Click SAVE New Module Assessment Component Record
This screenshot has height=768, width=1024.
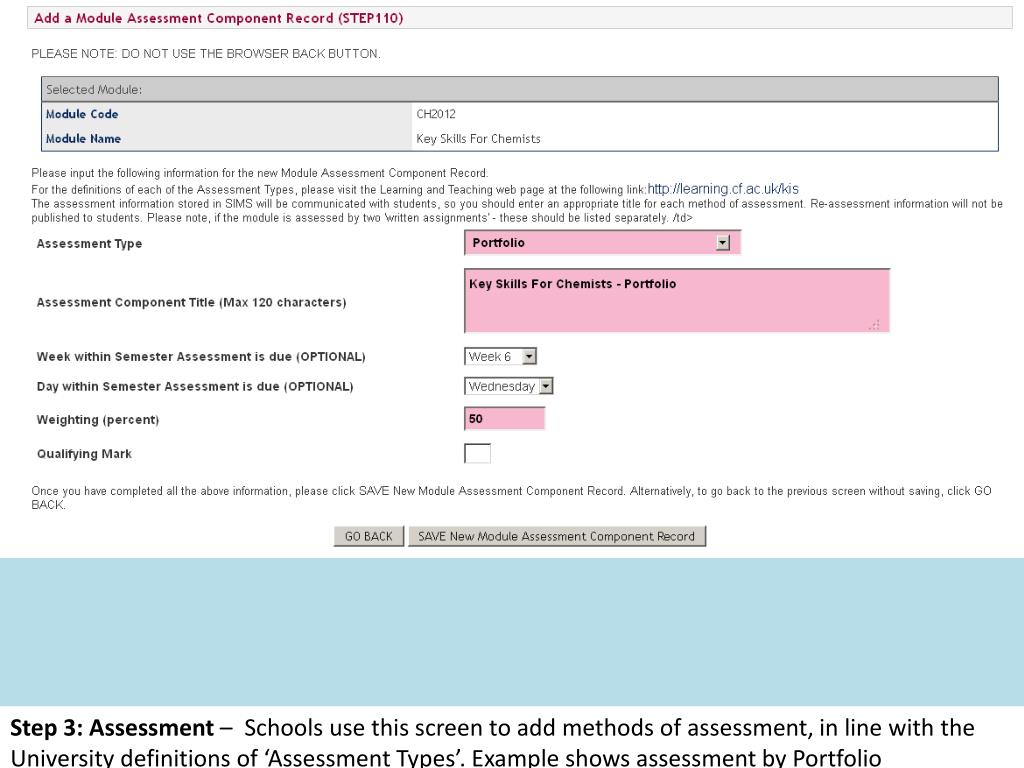tap(556, 536)
